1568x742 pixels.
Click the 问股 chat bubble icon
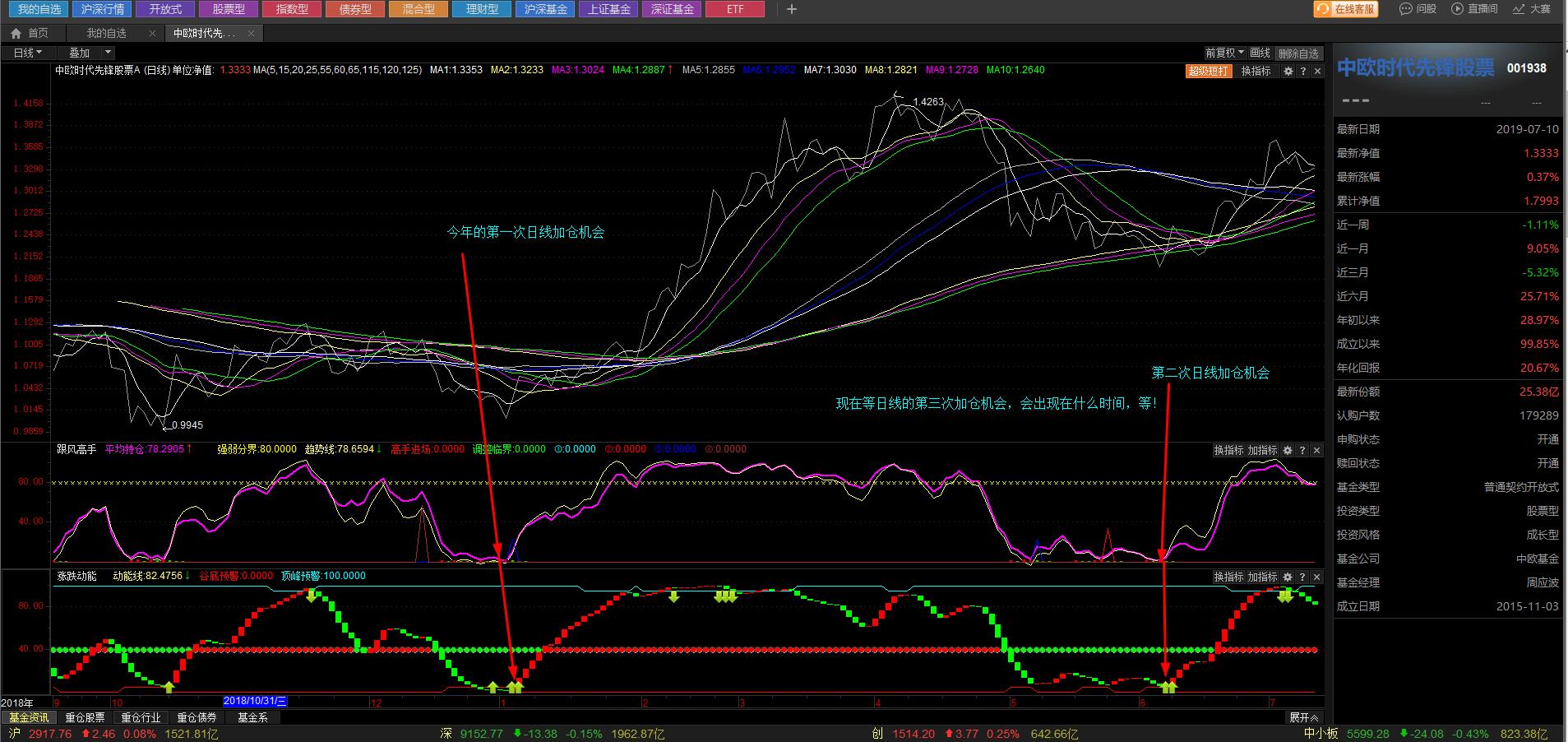point(1405,9)
